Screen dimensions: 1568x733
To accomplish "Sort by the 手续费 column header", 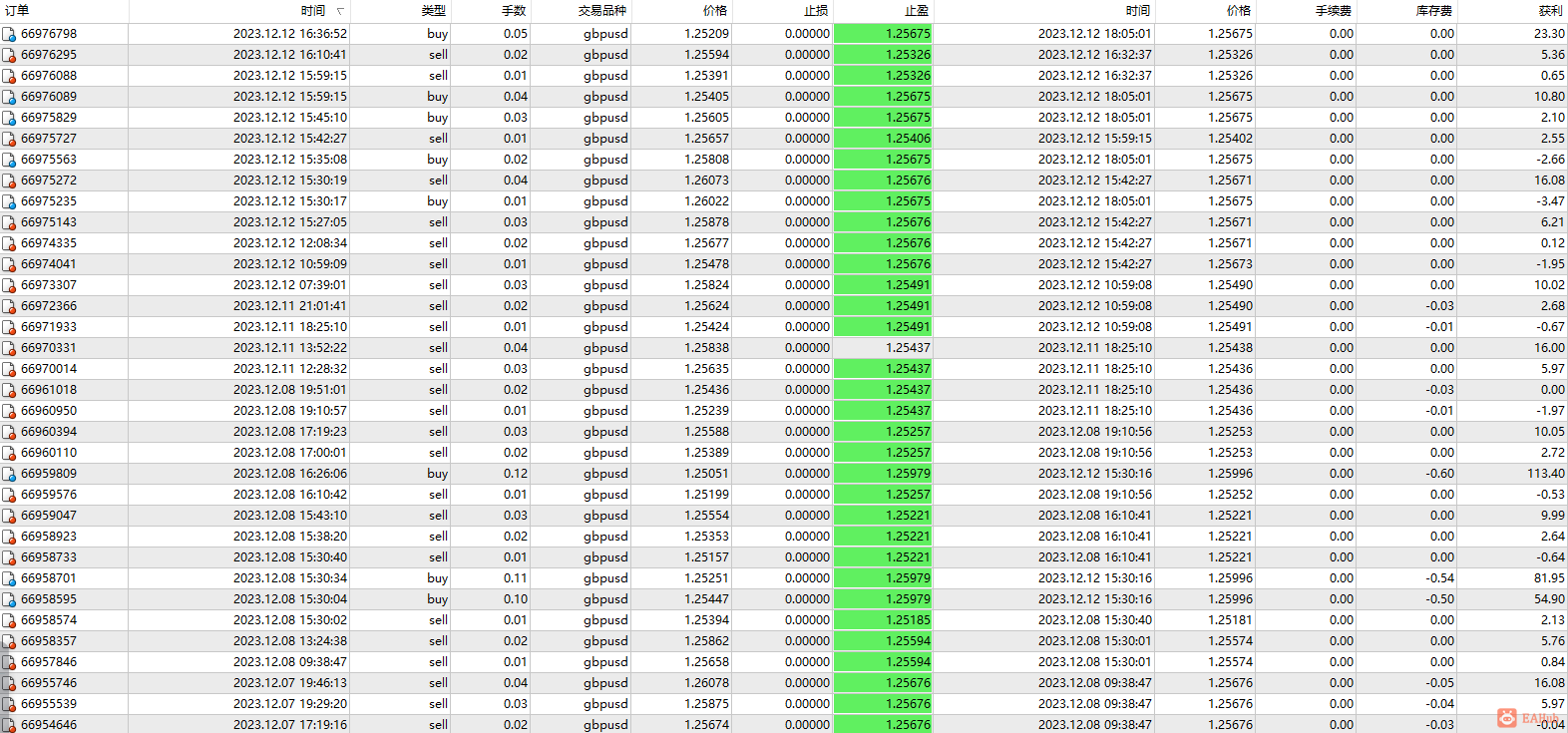I will tap(1306, 11).
